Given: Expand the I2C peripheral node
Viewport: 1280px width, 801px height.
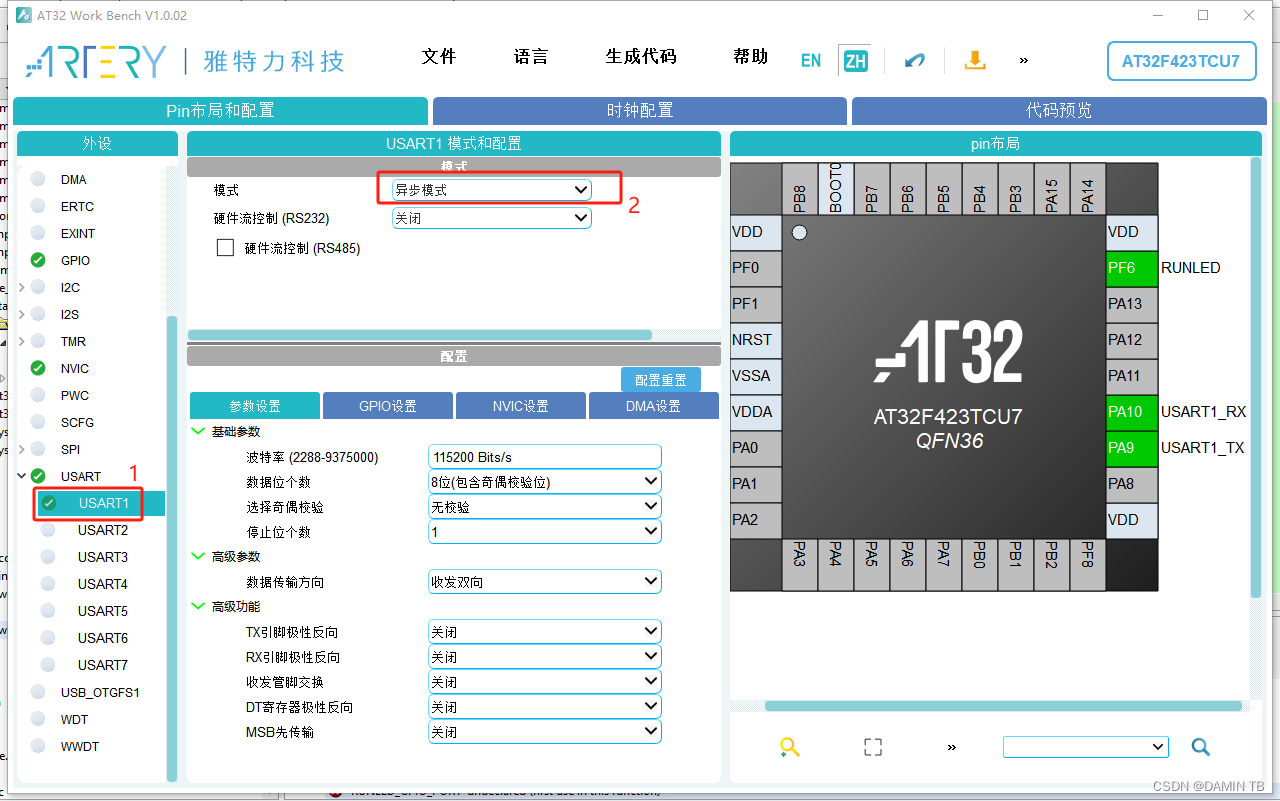Looking at the screenshot, I should pos(22,287).
